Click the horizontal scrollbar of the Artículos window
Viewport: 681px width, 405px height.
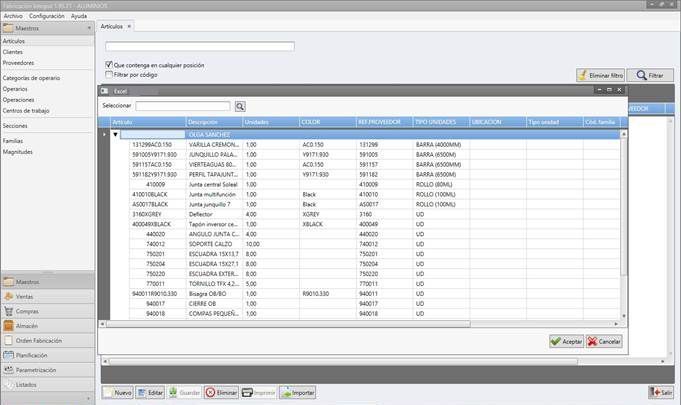click(x=343, y=361)
